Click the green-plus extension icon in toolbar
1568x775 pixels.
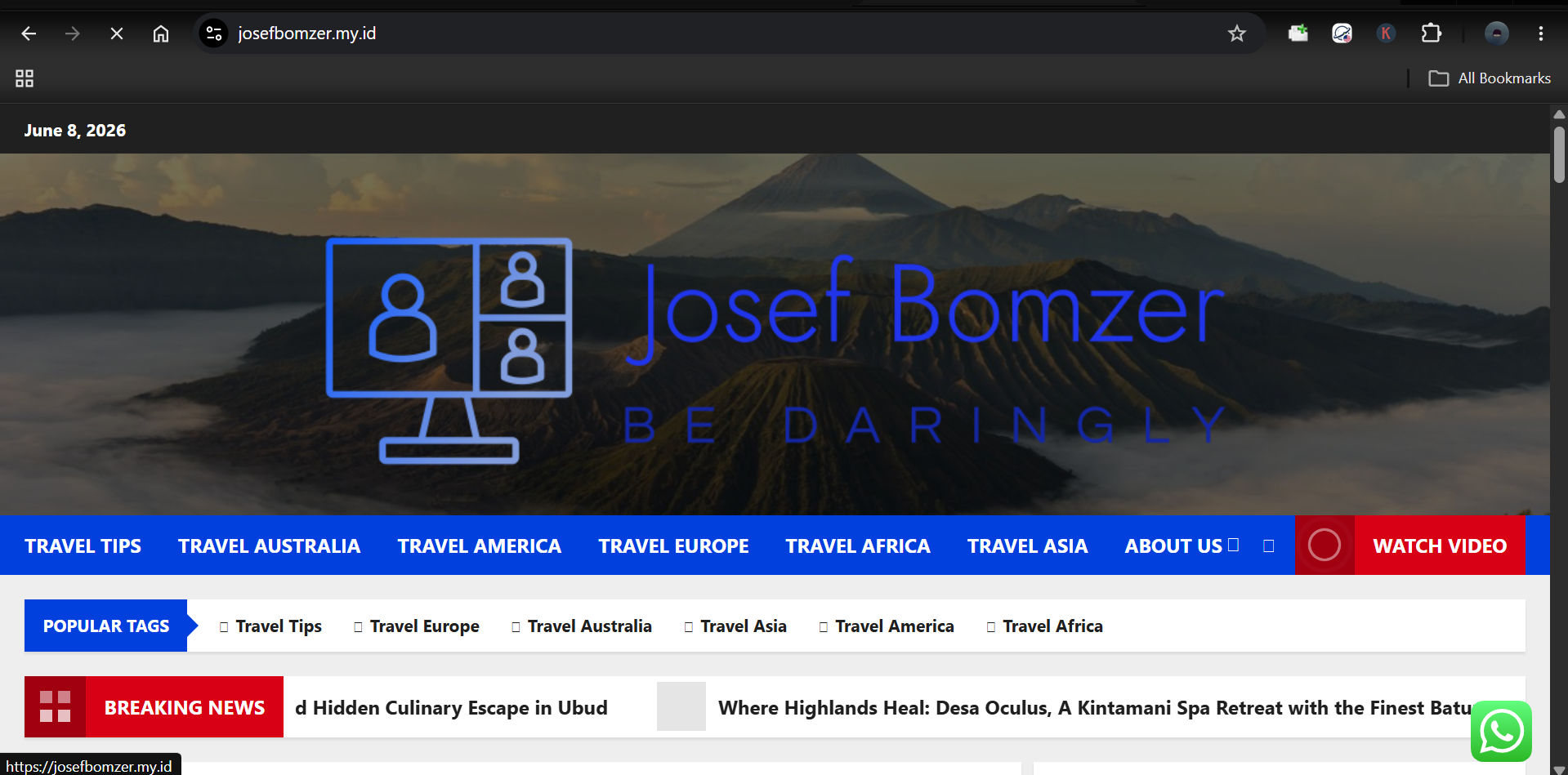[x=1298, y=33]
